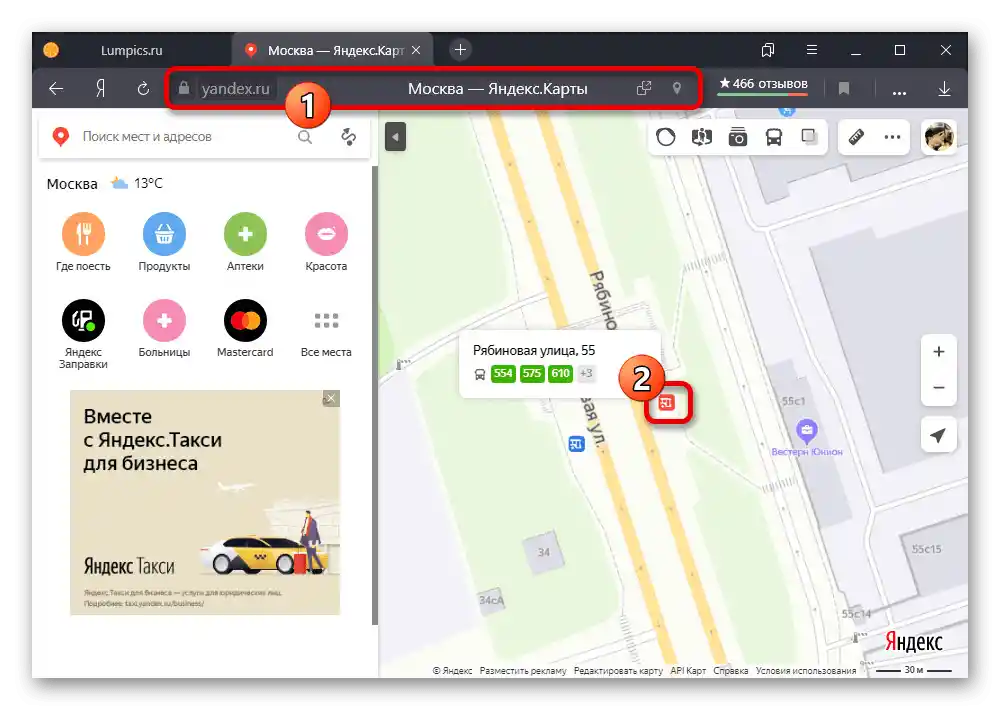This screenshot has height=710, width=1000.
Task: Click the location pin icon in address bar
Action: [x=677, y=88]
